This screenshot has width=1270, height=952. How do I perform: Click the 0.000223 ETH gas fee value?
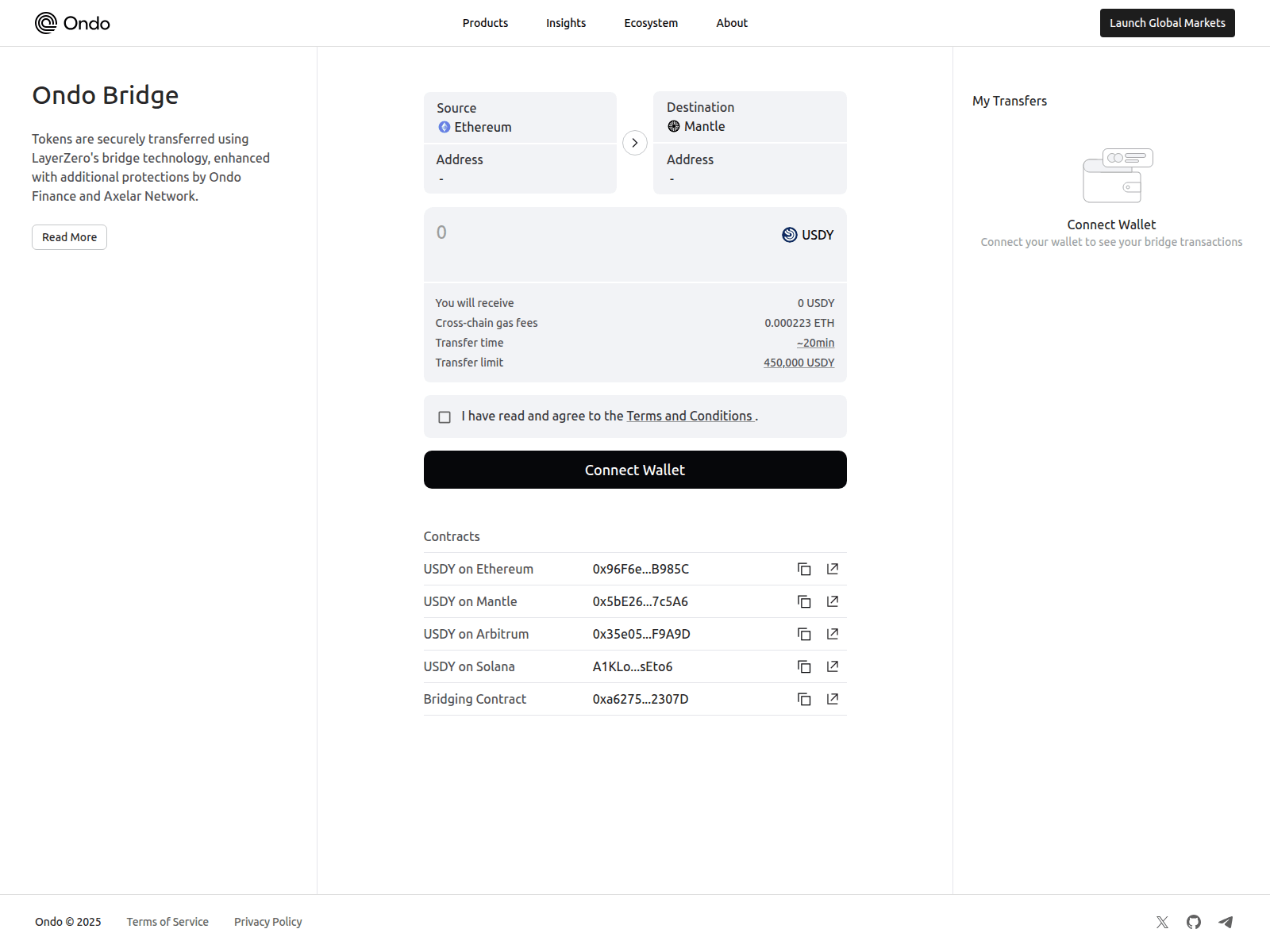coord(799,323)
